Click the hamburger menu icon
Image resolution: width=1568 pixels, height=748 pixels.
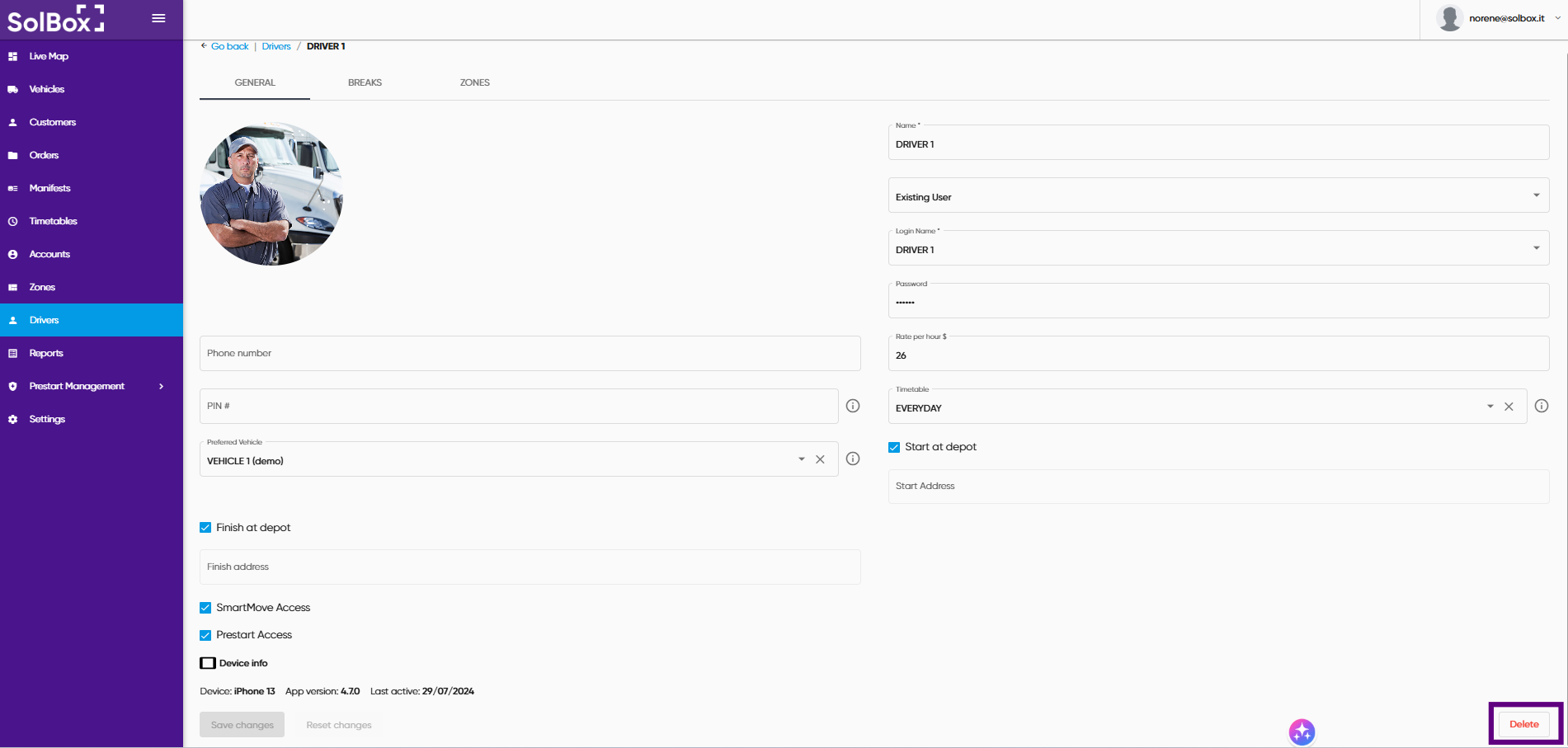click(158, 18)
